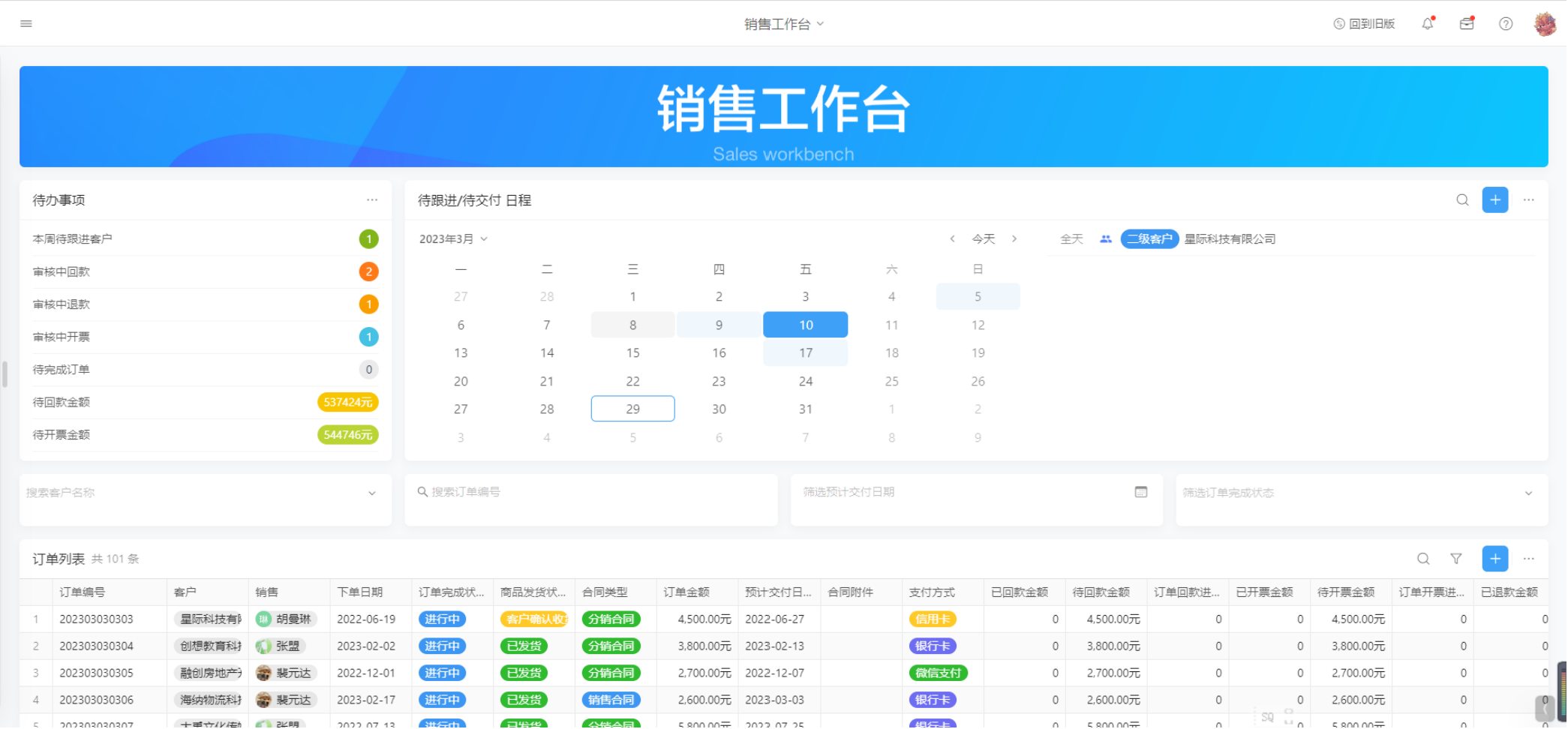Open the to-do panel more options

click(372, 200)
